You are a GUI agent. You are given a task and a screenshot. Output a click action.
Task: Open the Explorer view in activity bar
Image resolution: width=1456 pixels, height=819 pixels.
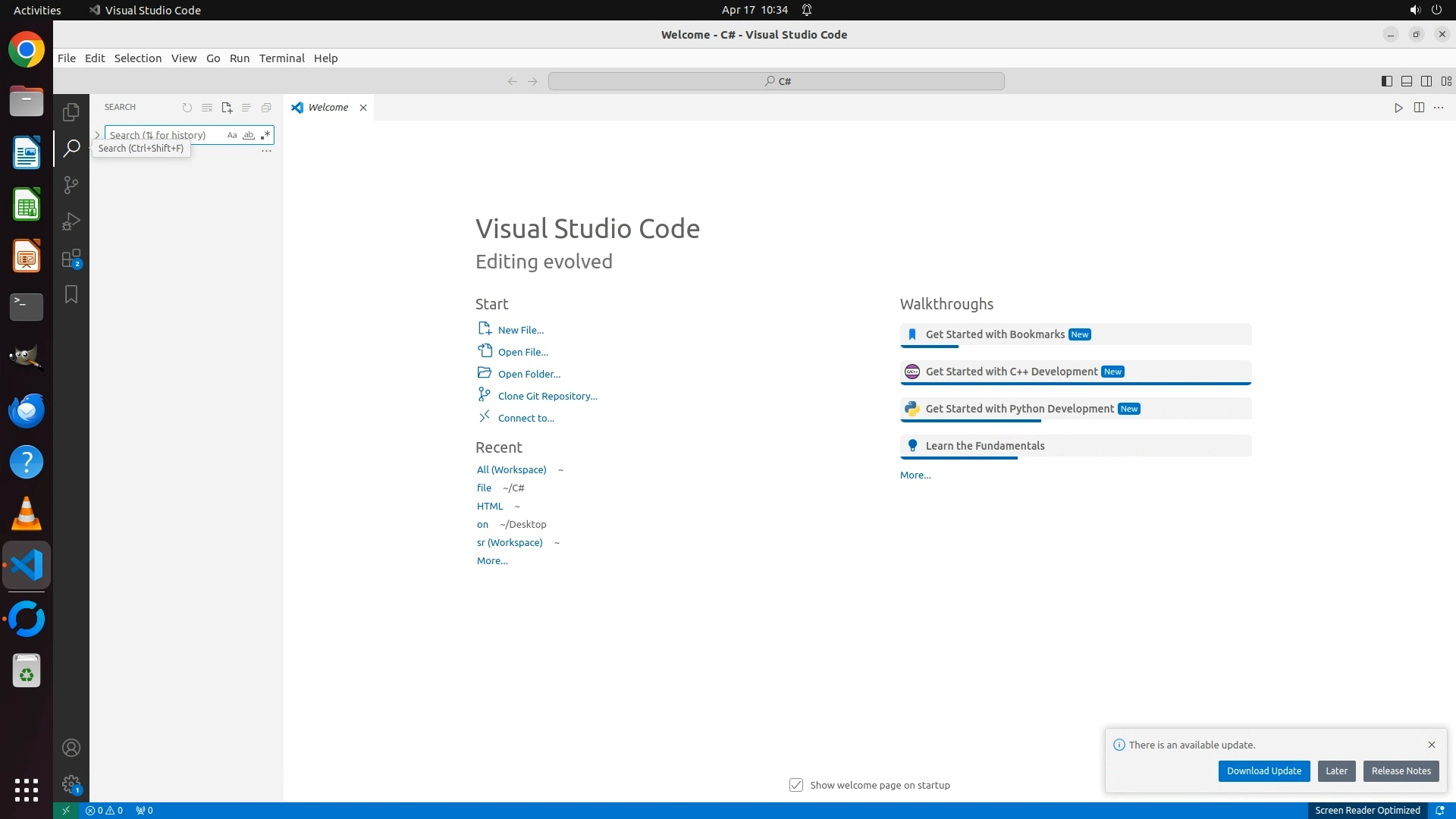(x=71, y=112)
